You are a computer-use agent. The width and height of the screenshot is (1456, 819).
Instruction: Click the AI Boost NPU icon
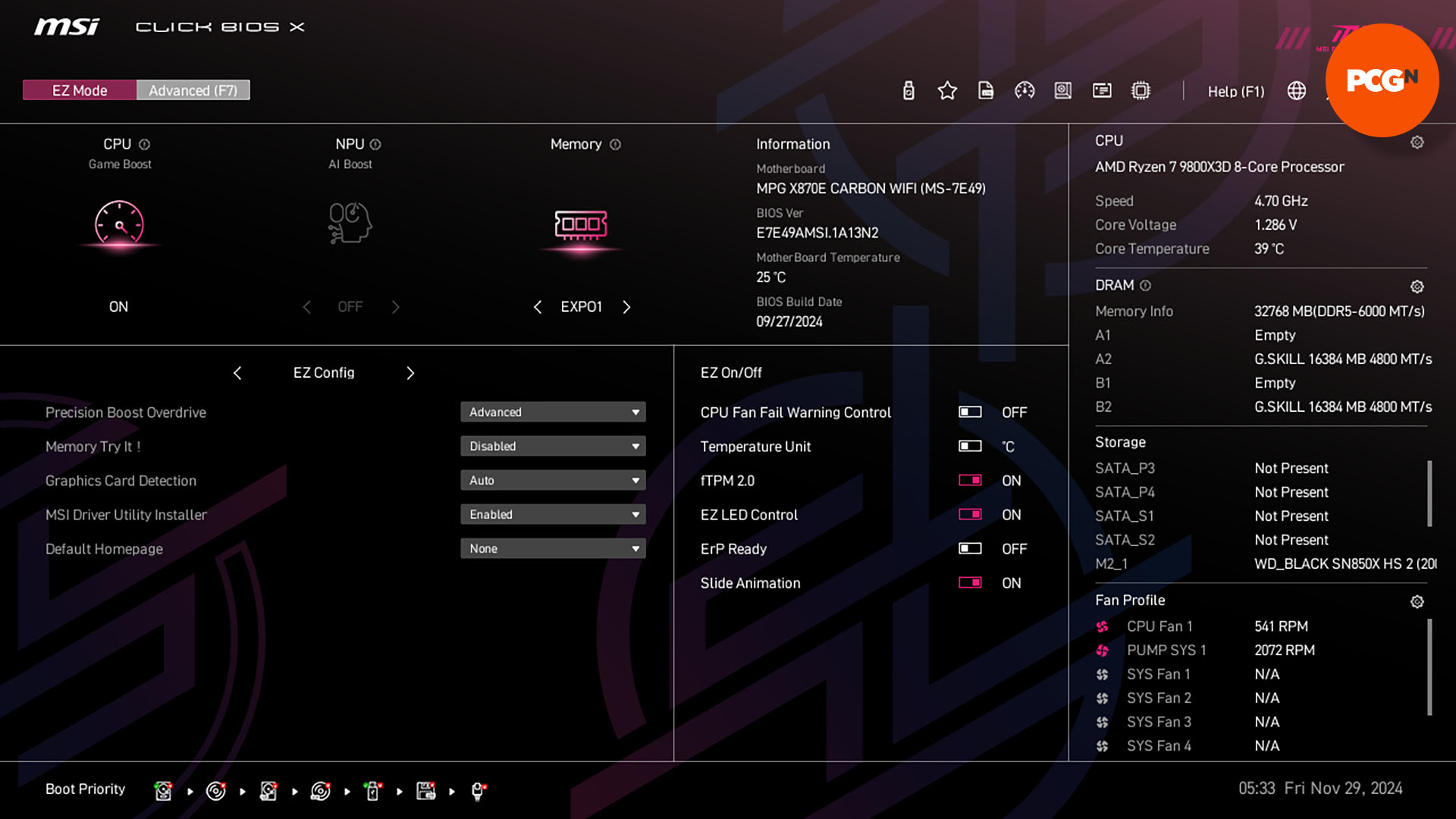point(350,222)
